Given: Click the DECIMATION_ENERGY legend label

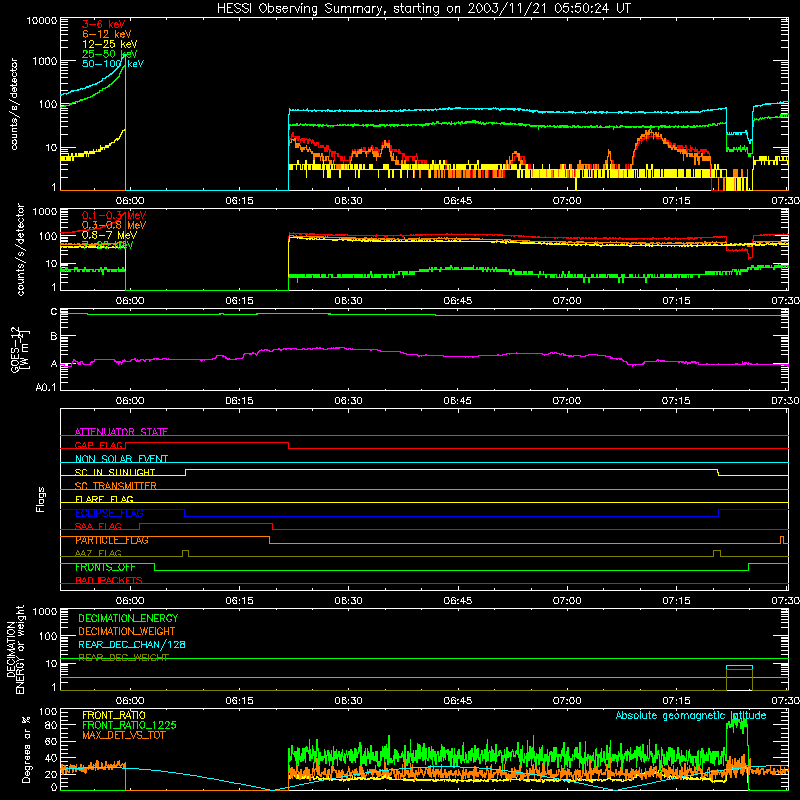Looking at the screenshot, I should pyautogui.click(x=128, y=618).
